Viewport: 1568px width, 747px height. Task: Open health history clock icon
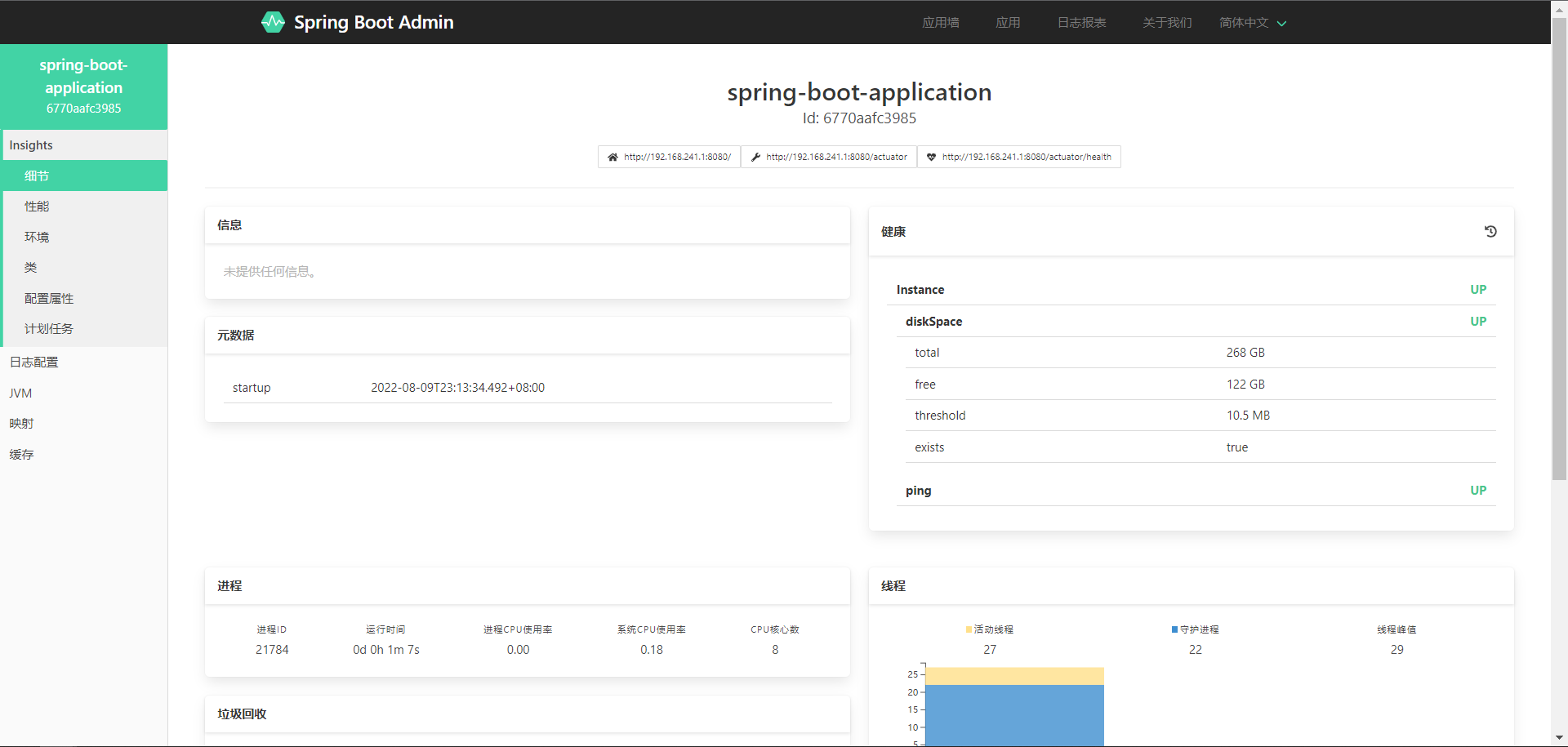1490,232
